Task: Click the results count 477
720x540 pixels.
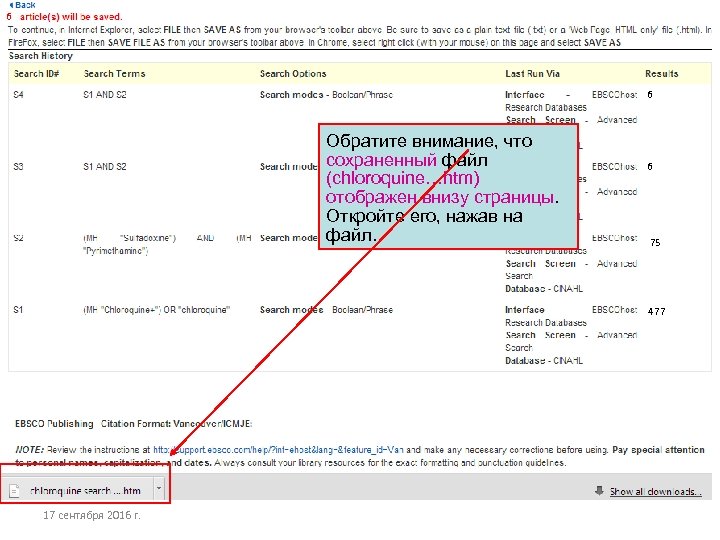Action: (x=657, y=311)
